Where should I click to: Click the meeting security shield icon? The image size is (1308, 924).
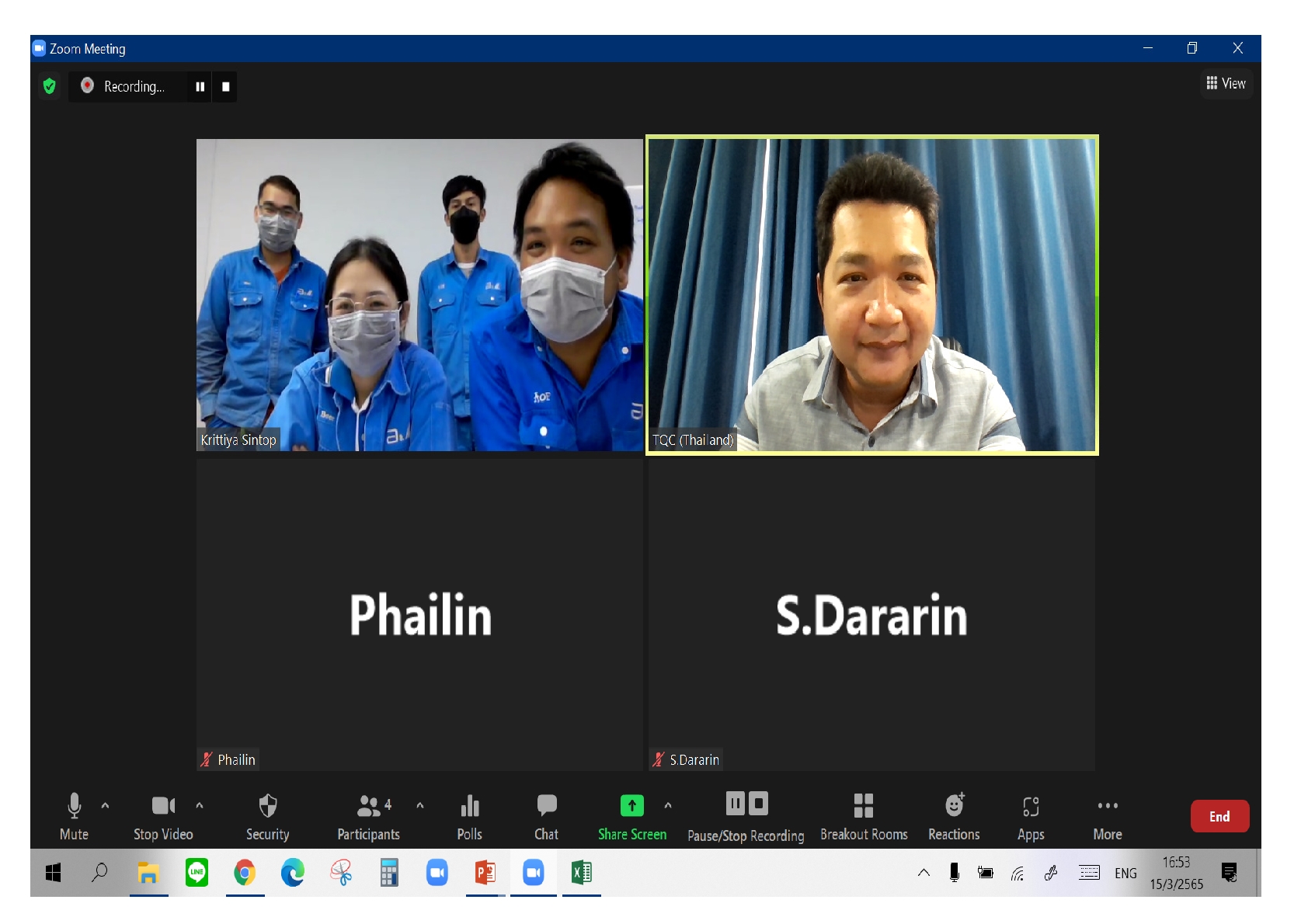coord(49,86)
